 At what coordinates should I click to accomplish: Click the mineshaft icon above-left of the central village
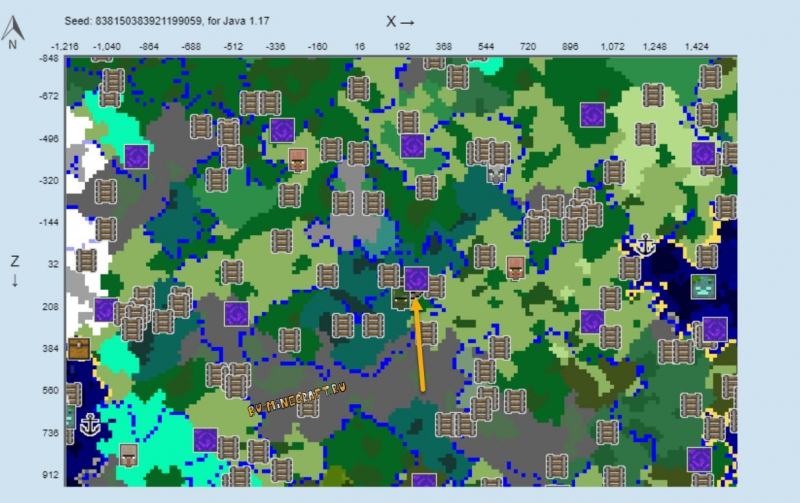484,257
